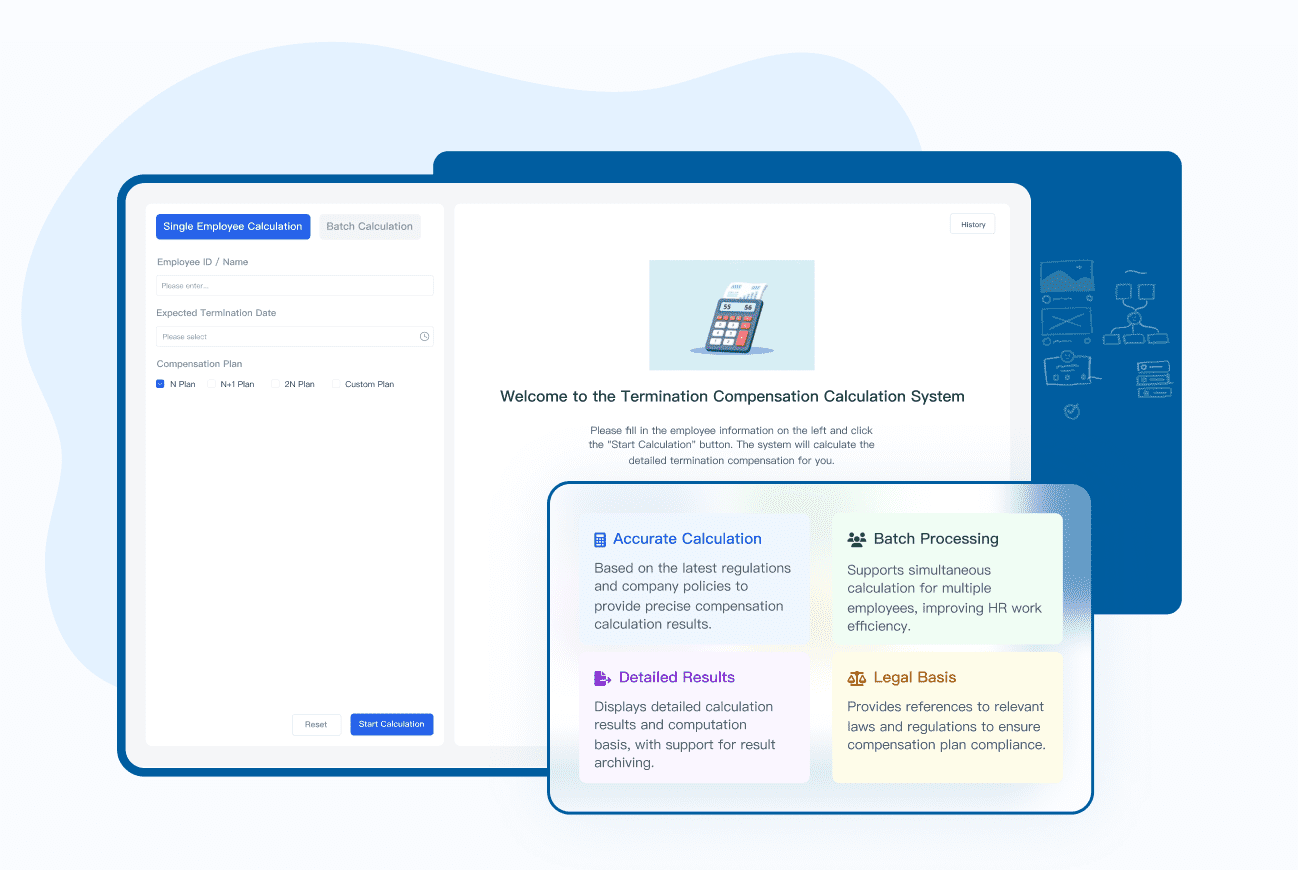Viewport: 1298px width, 870px height.
Task: Click the group icon beside Batch Processing
Action: [856, 538]
